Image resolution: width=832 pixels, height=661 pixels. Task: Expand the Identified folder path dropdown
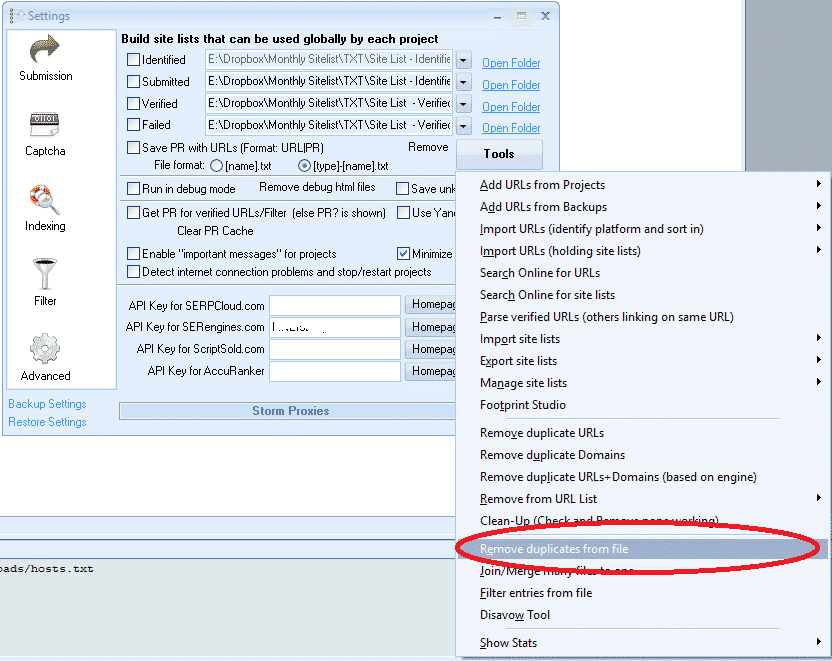coord(463,60)
